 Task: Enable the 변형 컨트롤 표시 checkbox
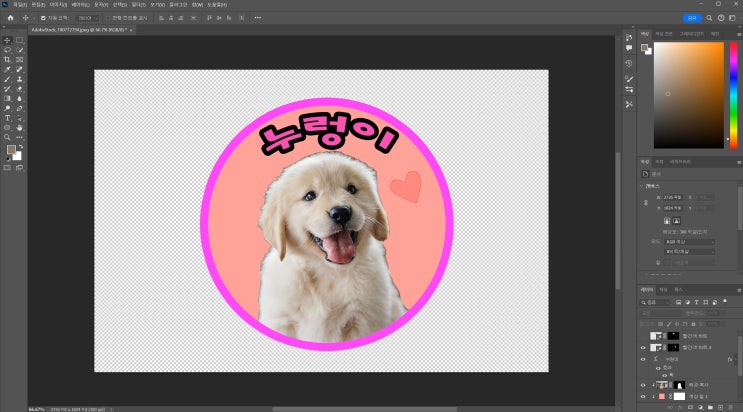108,18
